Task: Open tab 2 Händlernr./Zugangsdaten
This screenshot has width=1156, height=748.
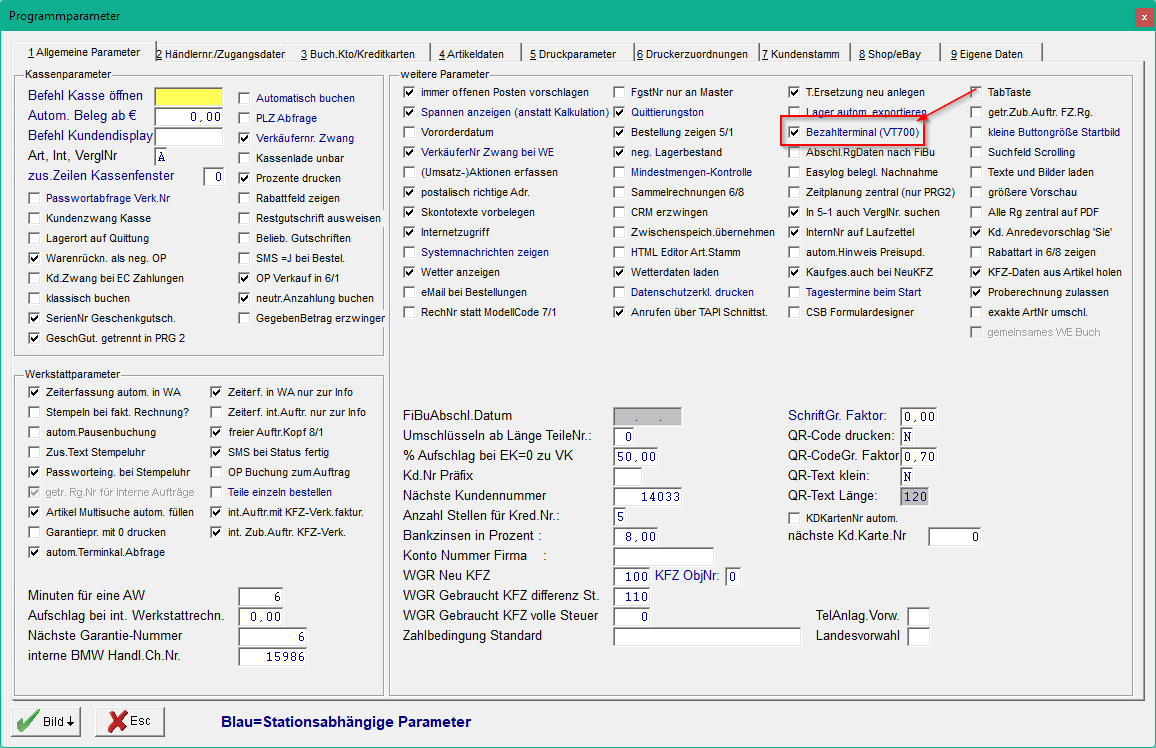Action: pyautogui.click(x=220, y=54)
